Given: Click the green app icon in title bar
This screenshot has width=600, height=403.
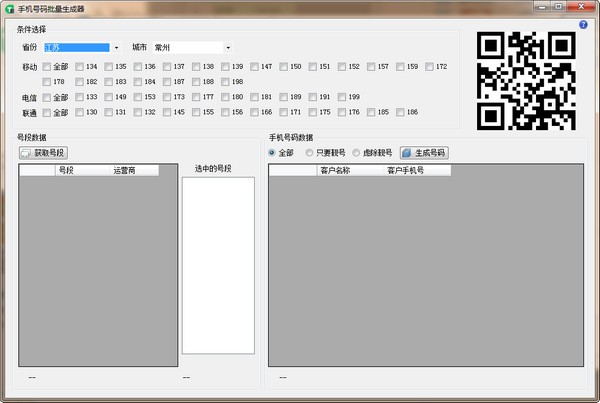Looking at the screenshot, I should click(9, 8).
